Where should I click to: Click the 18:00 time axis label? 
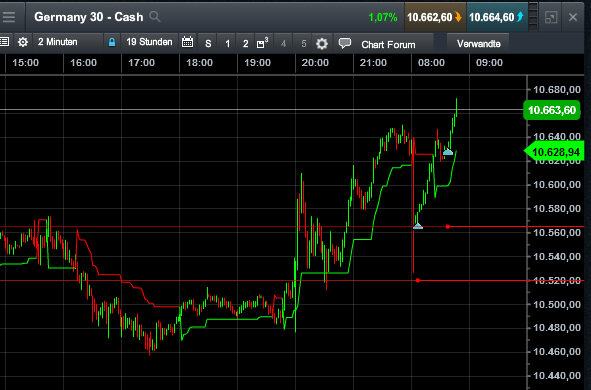click(199, 63)
